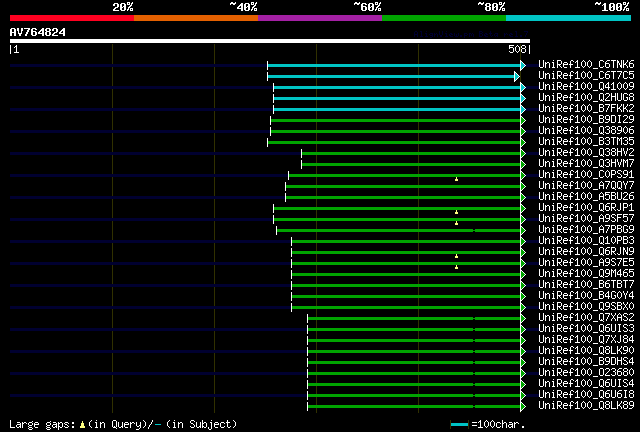This screenshot has width=640, height=432.
Task: Click the white start tick of UniRef100_Q7XAS2 alignment
Action: [308, 318]
